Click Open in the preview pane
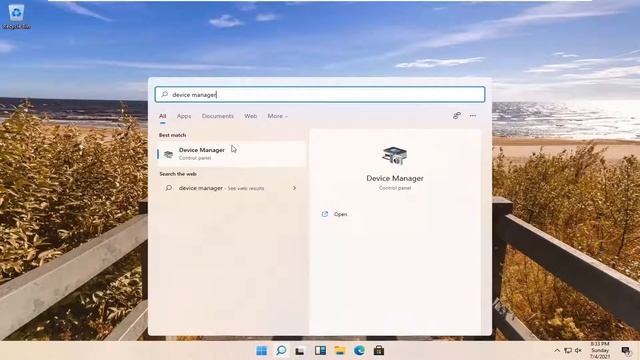The image size is (640, 360). (340, 214)
